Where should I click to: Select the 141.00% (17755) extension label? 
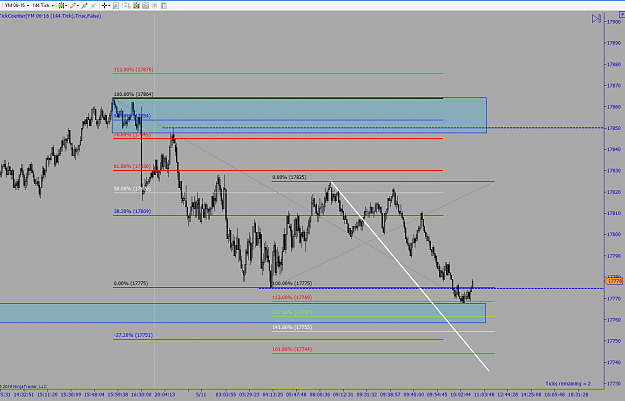292,327
